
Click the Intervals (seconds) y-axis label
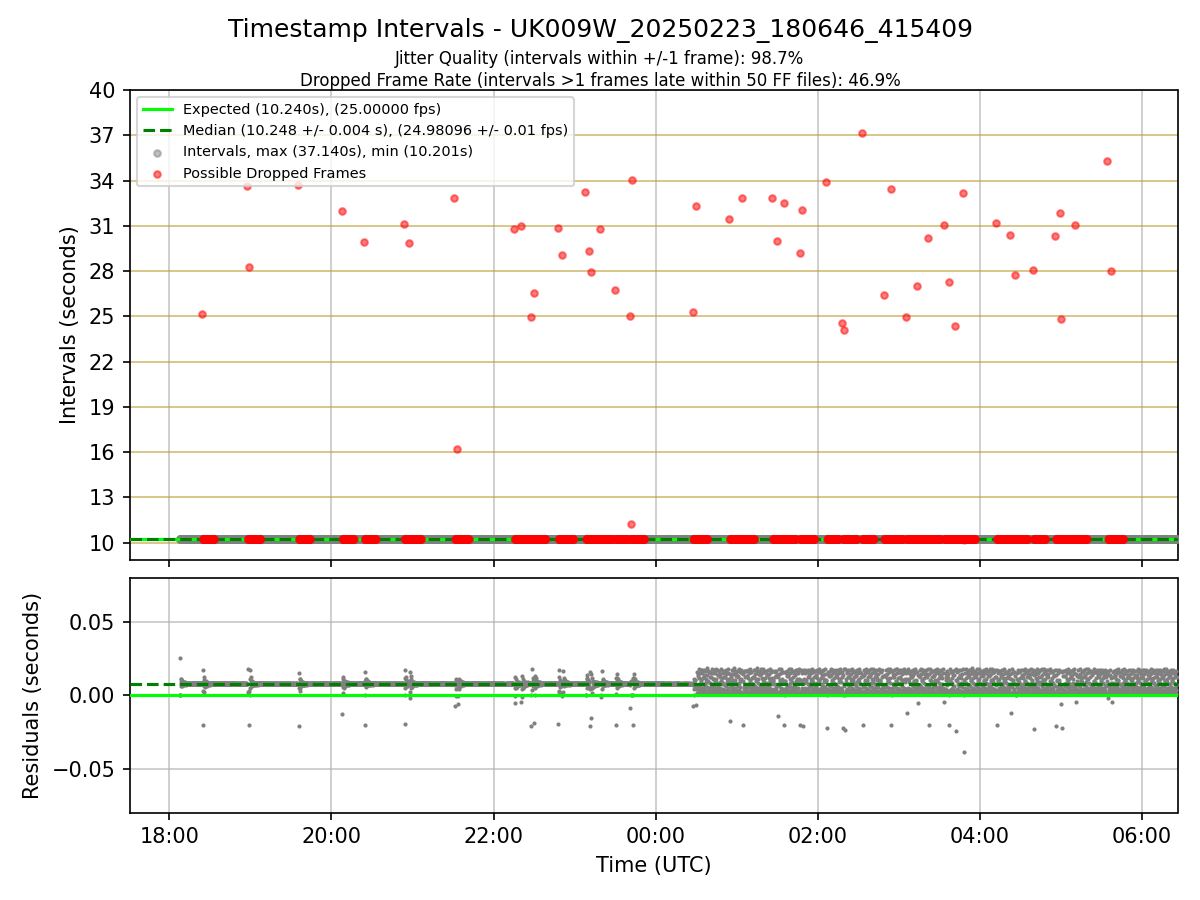coord(69,325)
